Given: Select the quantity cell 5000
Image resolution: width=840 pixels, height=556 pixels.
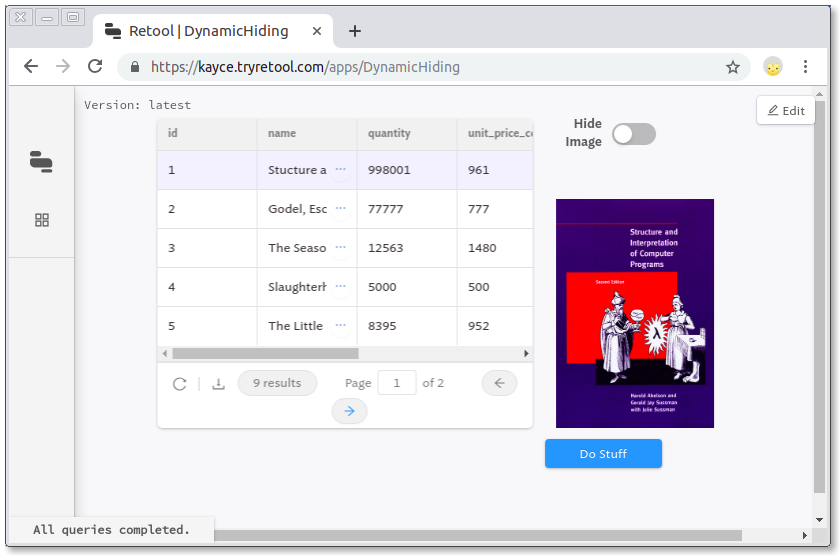Looking at the screenshot, I should (x=407, y=287).
